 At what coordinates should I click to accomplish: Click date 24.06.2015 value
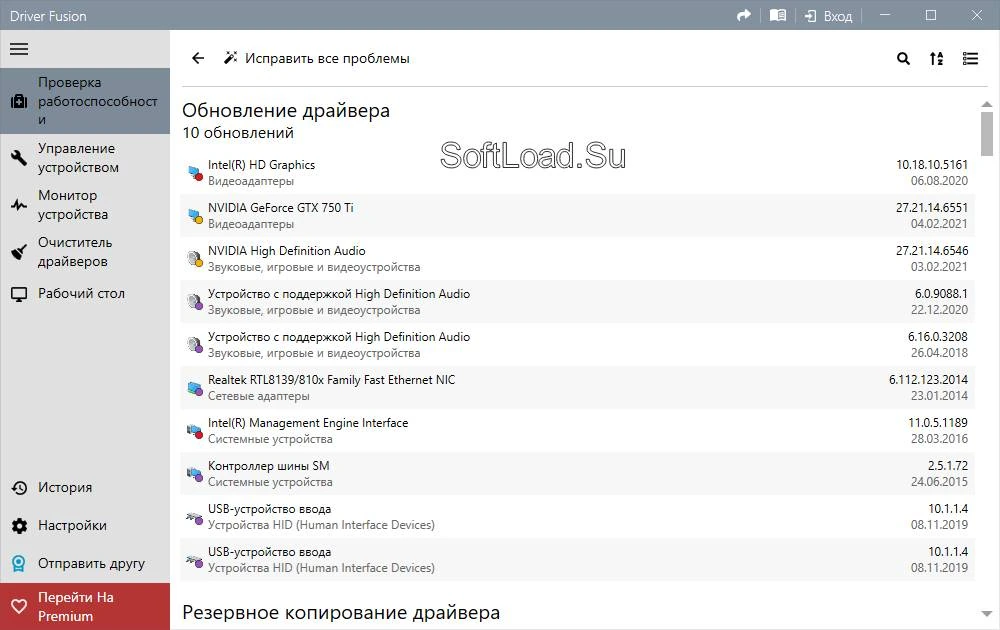(939, 481)
